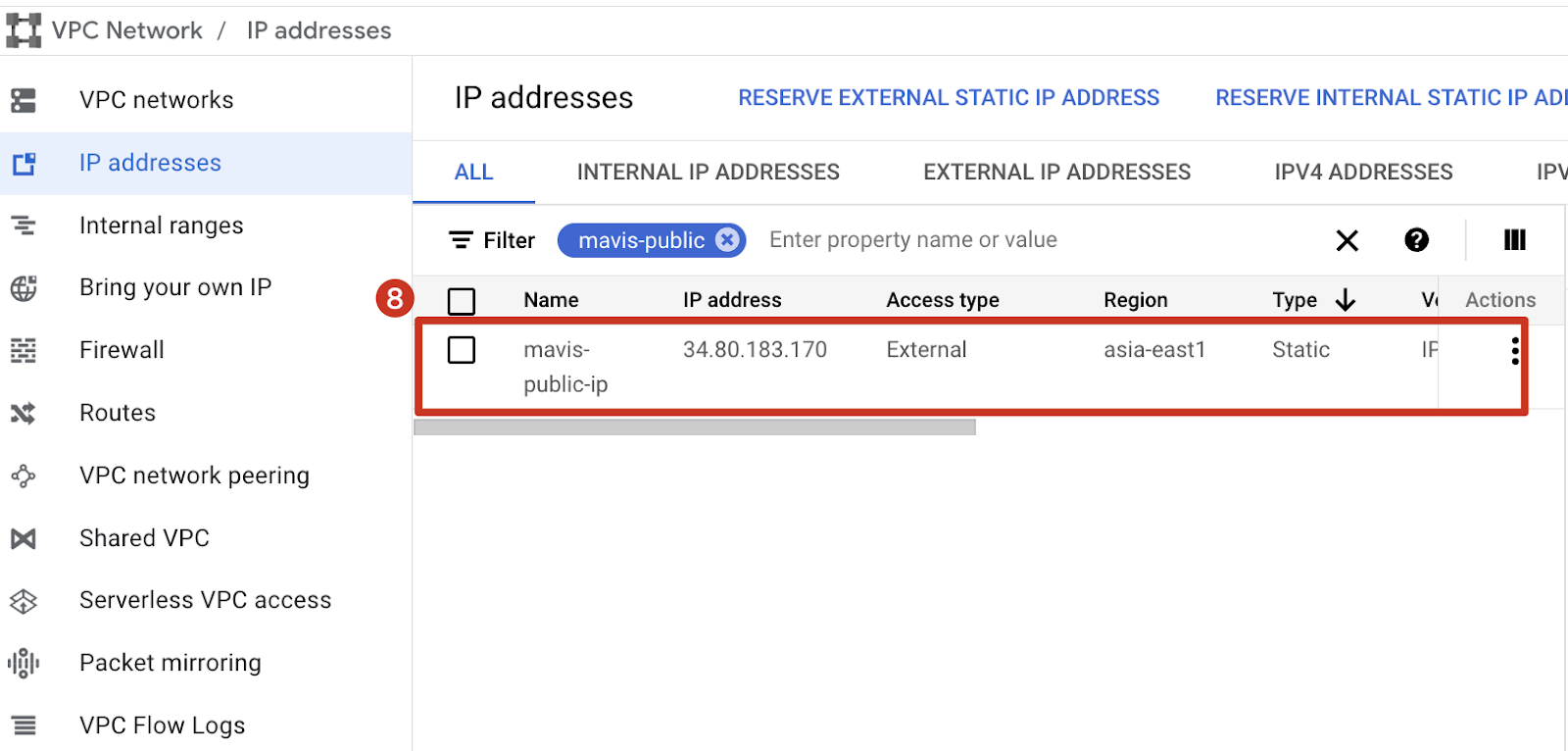Screen dimensions: 1568x751
Task: Switch to Internal IP Addresses tab
Action: [x=708, y=173]
